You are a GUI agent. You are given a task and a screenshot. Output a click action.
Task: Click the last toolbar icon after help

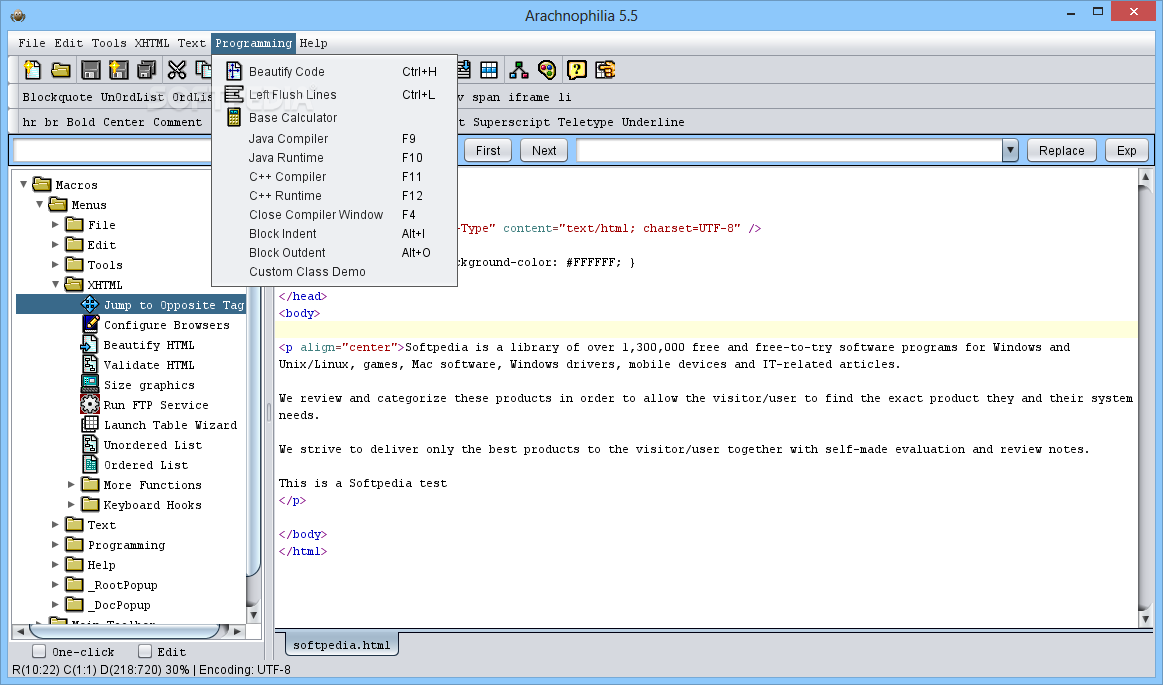pyautogui.click(x=605, y=70)
